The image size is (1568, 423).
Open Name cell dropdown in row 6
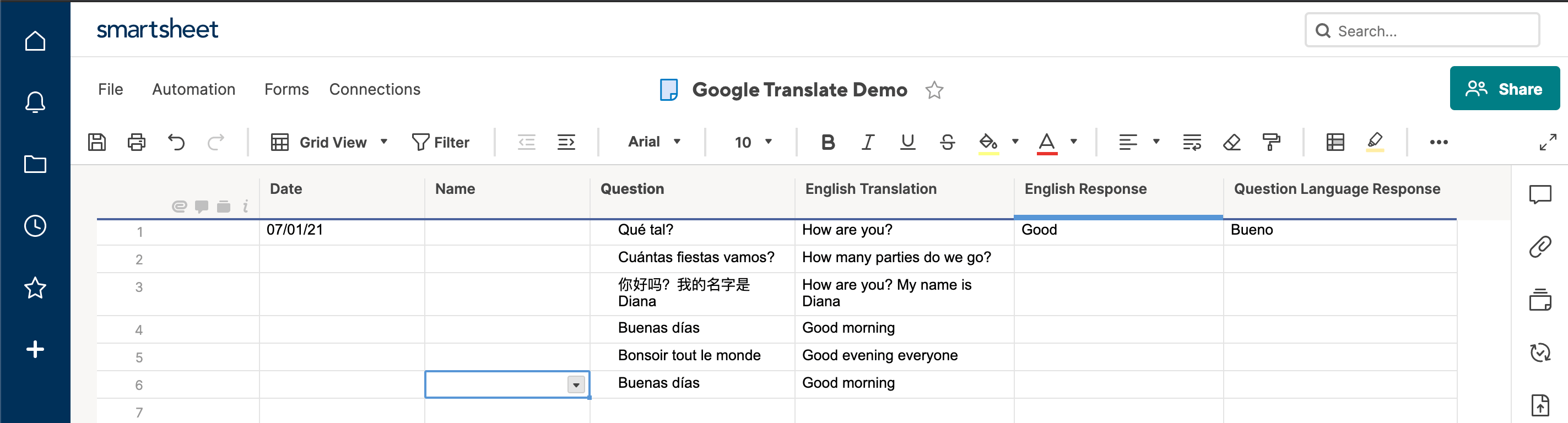click(x=575, y=384)
